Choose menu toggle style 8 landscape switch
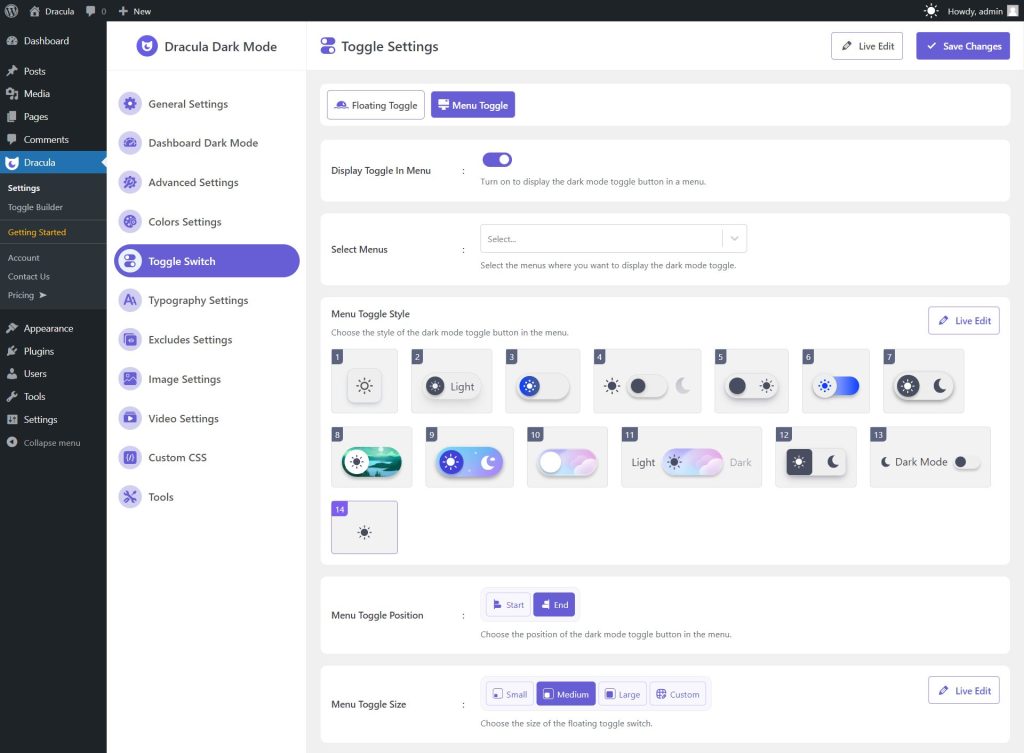 (x=372, y=457)
